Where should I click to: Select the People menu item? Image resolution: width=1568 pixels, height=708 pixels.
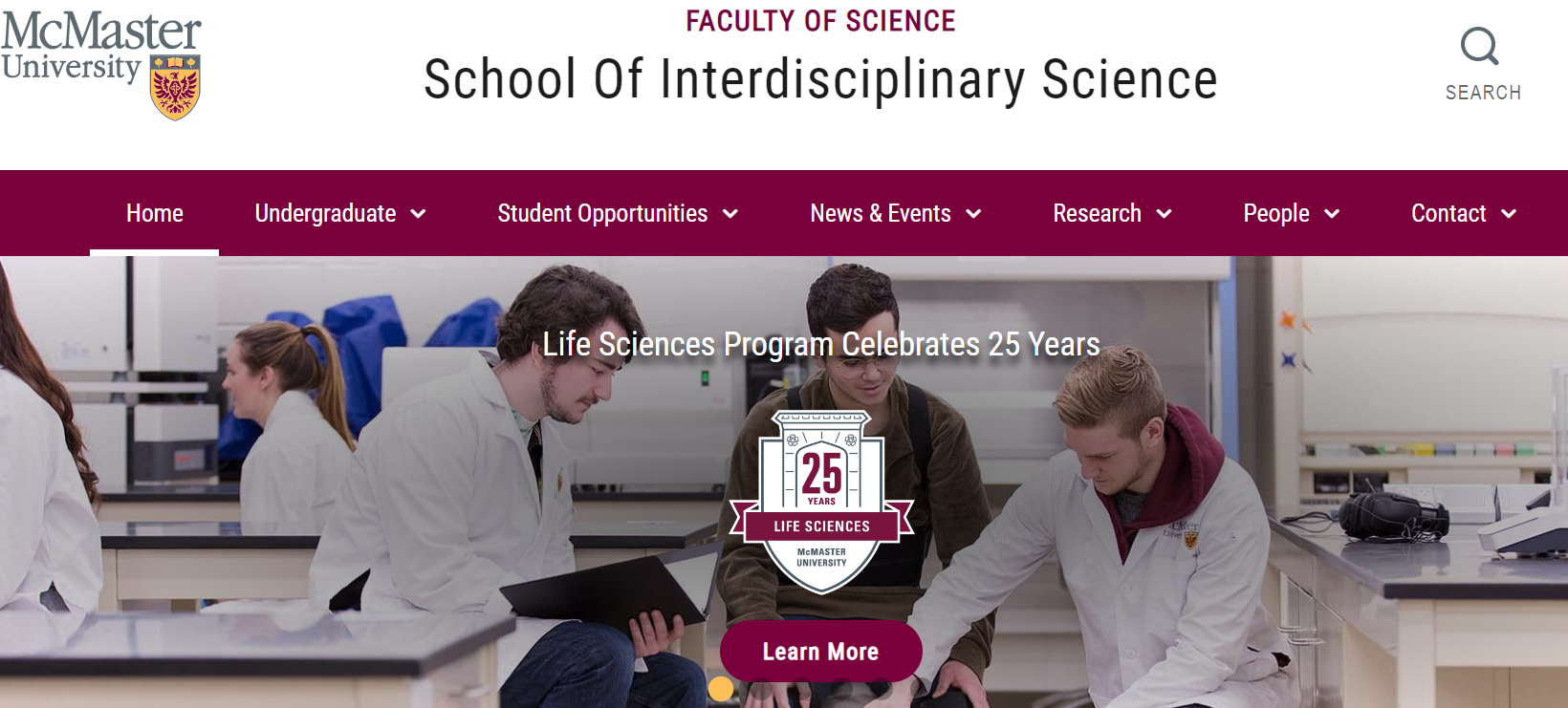point(1275,213)
